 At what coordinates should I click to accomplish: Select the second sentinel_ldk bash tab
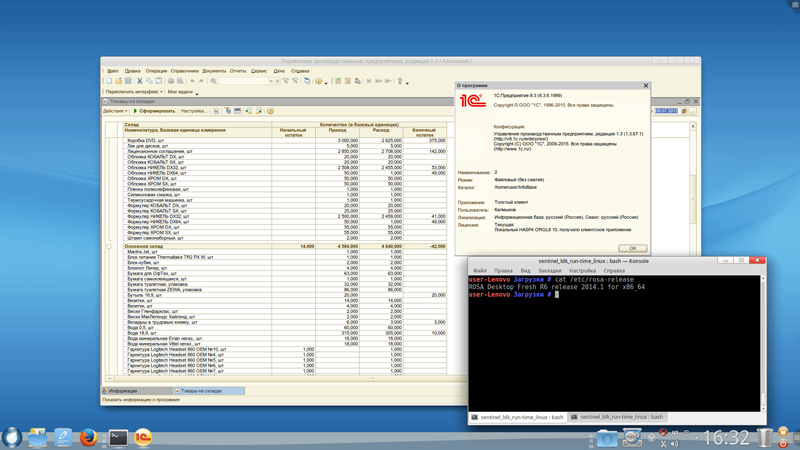coord(617,417)
